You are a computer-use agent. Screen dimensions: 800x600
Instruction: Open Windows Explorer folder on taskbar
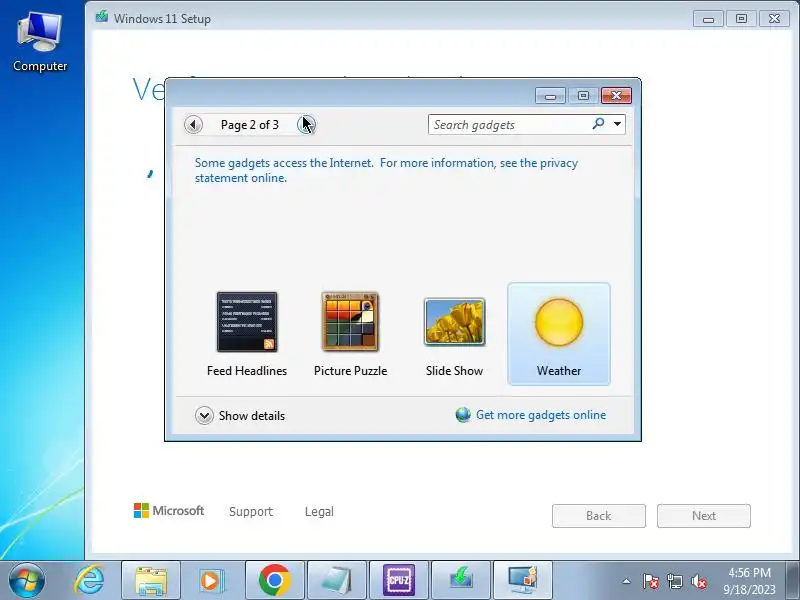coord(151,581)
